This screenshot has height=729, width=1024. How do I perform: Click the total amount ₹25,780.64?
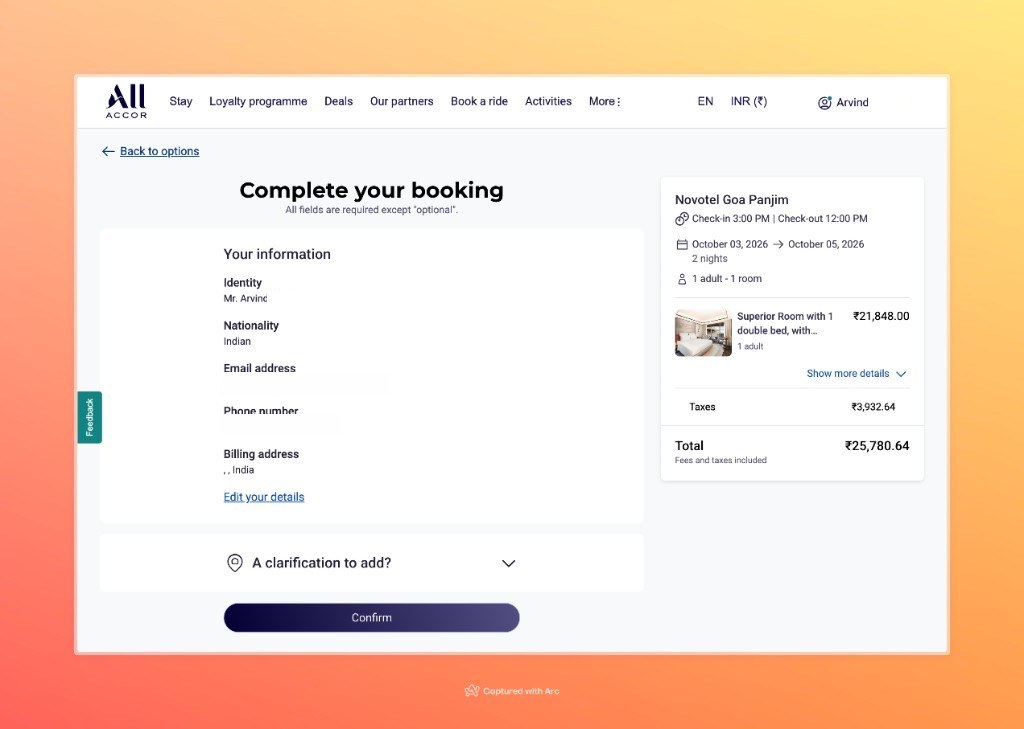[877, 446]
